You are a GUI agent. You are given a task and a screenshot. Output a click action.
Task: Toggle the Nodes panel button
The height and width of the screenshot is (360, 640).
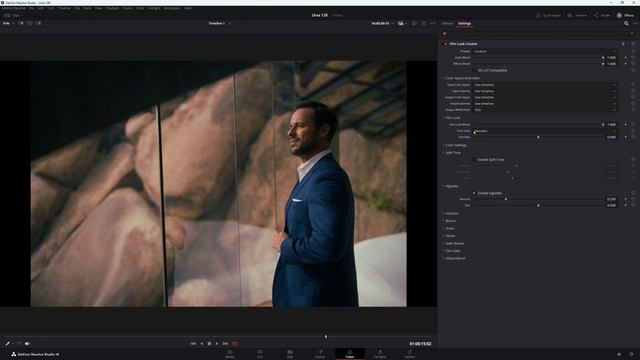point(602,16)
